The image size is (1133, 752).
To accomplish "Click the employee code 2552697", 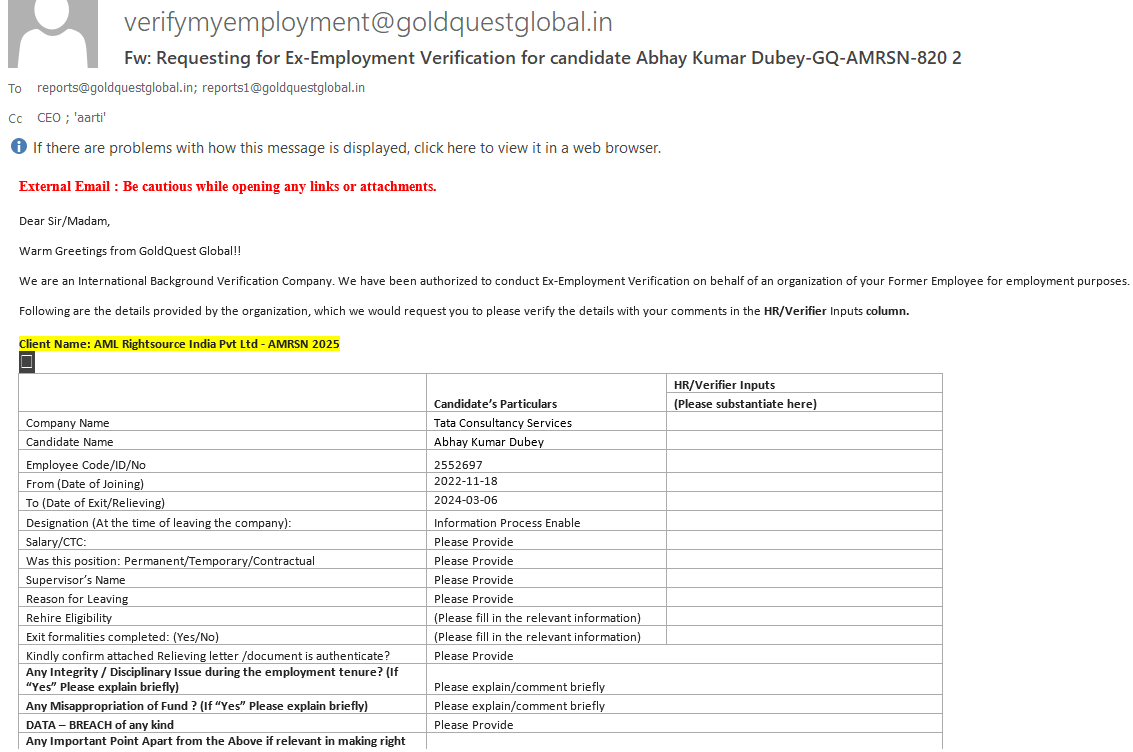I will 458,464.
